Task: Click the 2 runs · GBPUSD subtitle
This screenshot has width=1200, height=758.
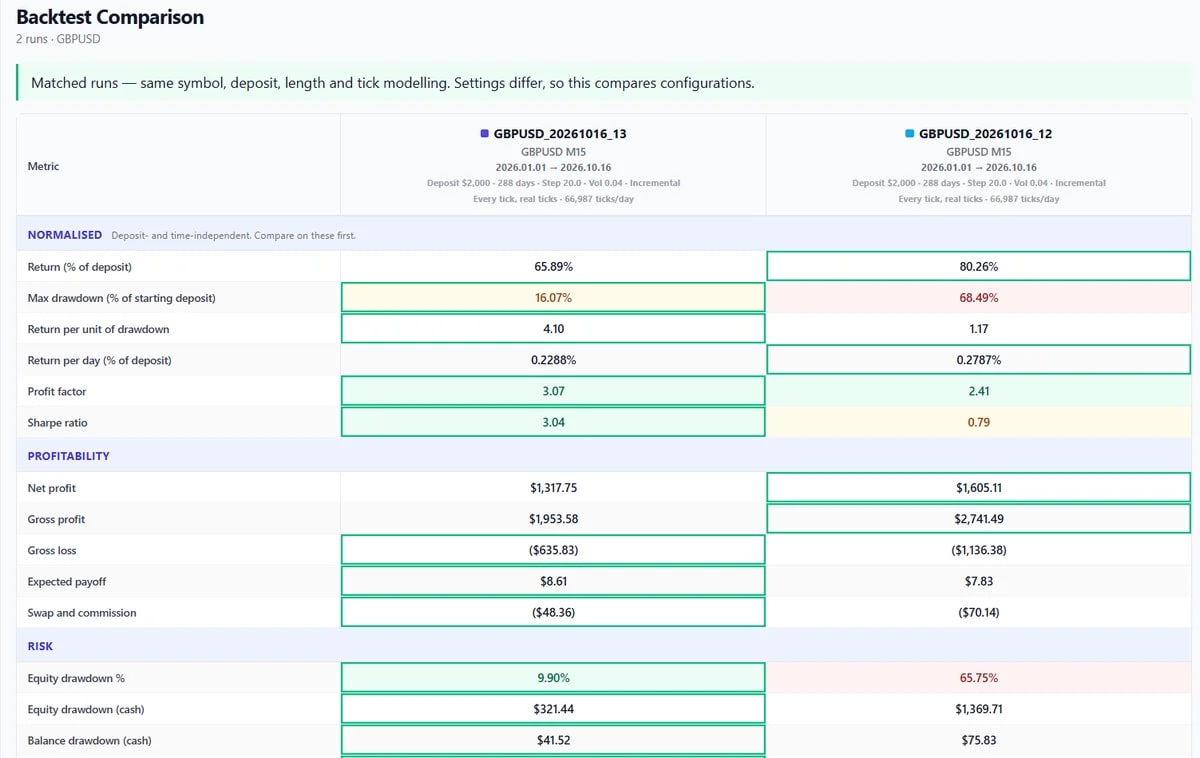Action: coord(58,39)
